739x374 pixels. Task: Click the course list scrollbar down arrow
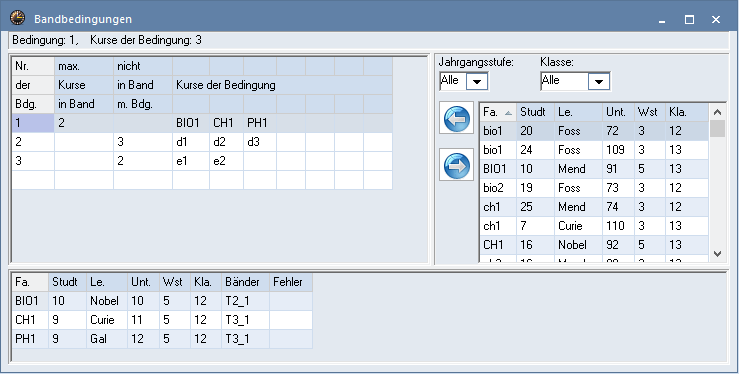717,253
